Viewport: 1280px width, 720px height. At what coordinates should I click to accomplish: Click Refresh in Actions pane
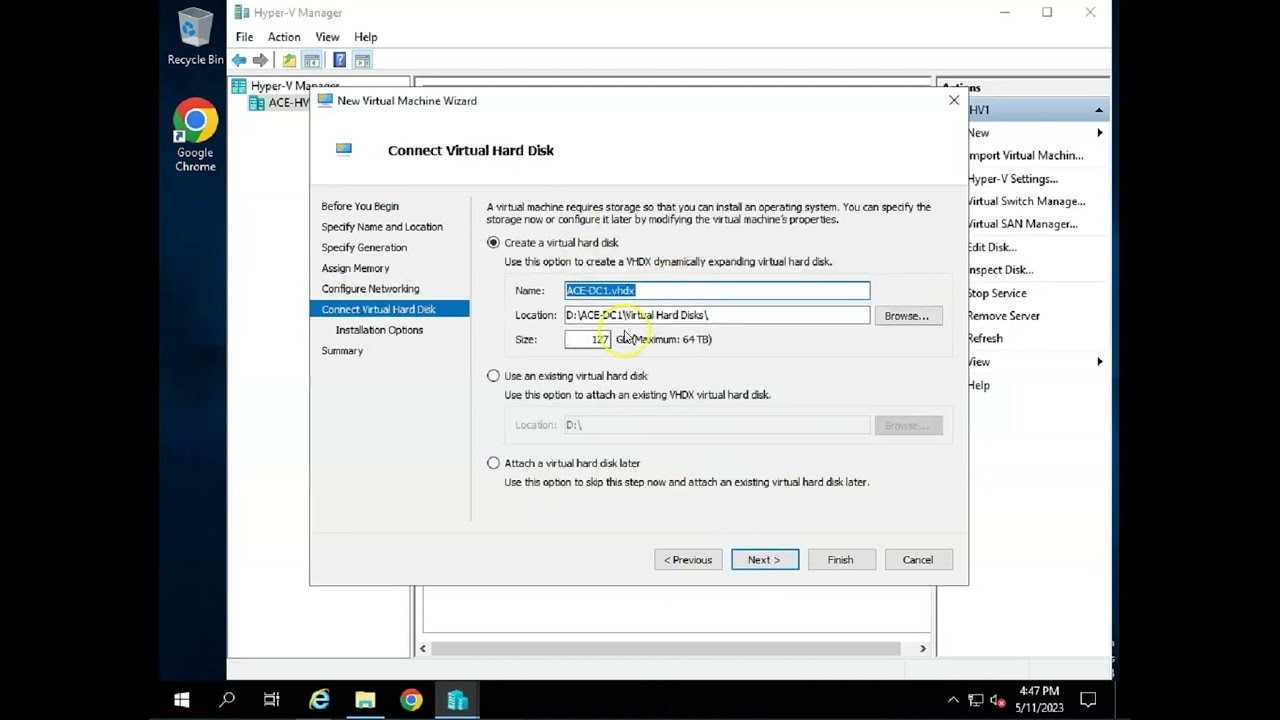pos(985,339)
